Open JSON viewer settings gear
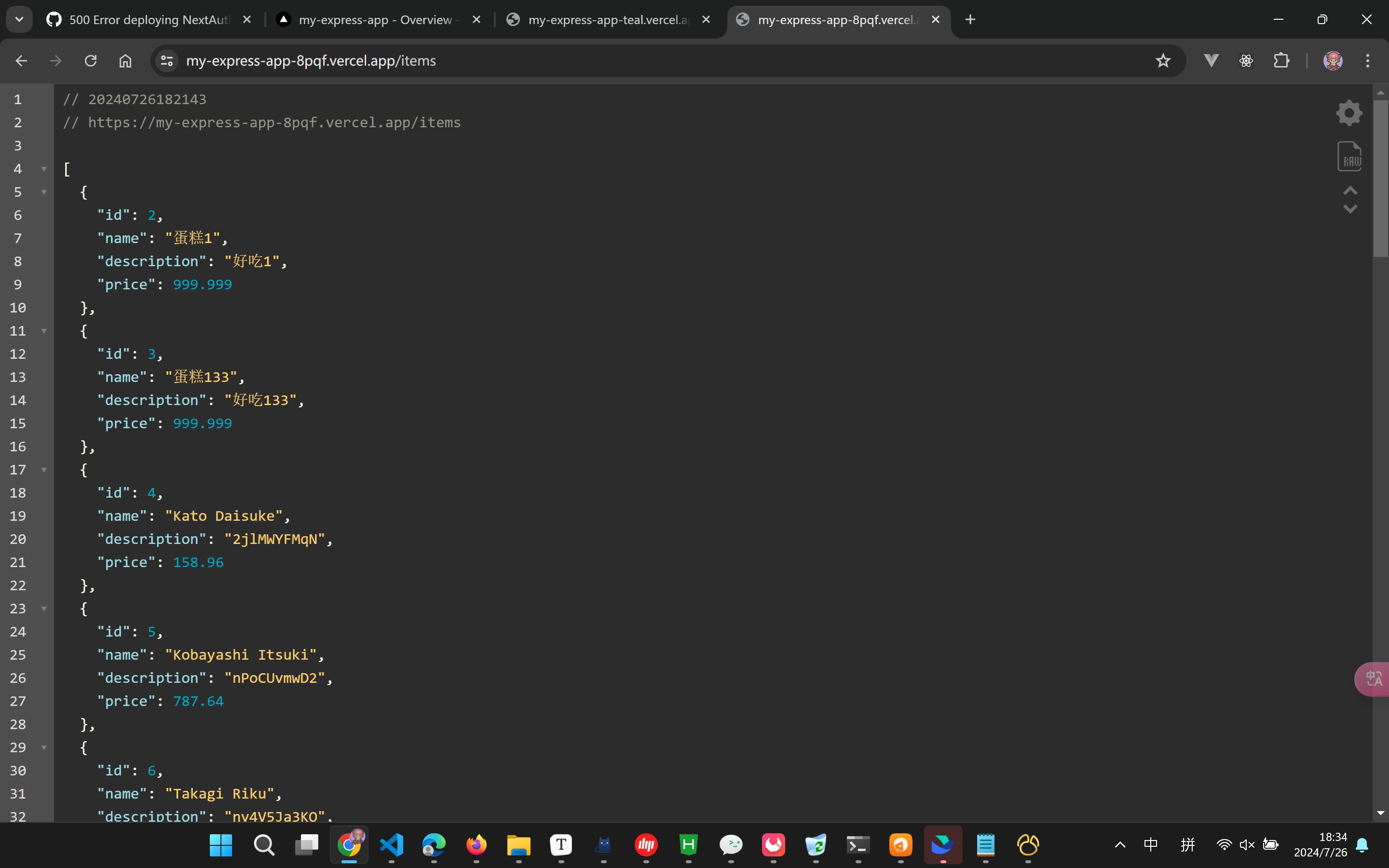 tap(1349, 112)
